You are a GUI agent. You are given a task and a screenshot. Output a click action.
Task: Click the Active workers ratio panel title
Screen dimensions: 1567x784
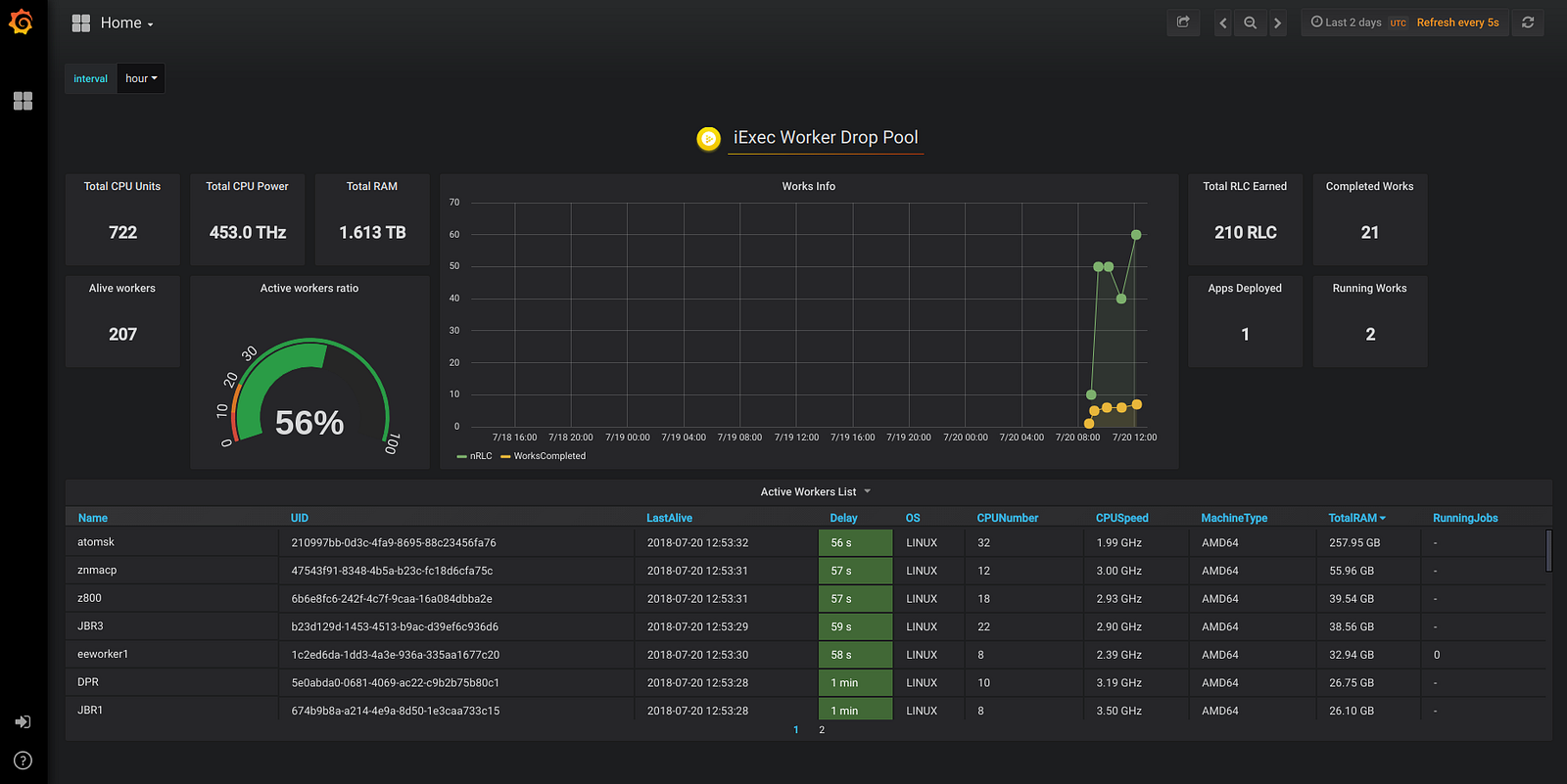pyautogui.click(x=309, y=288)
